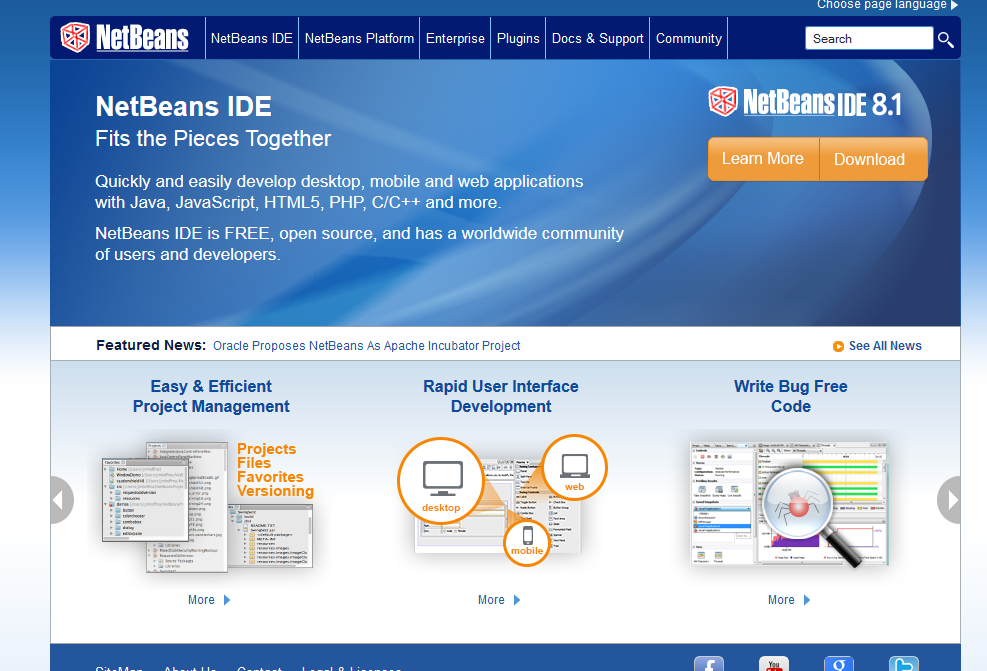Viewport: 987px width, 671px height.
Task: Click More under Rapid User Interface Development
Action: 491,600
